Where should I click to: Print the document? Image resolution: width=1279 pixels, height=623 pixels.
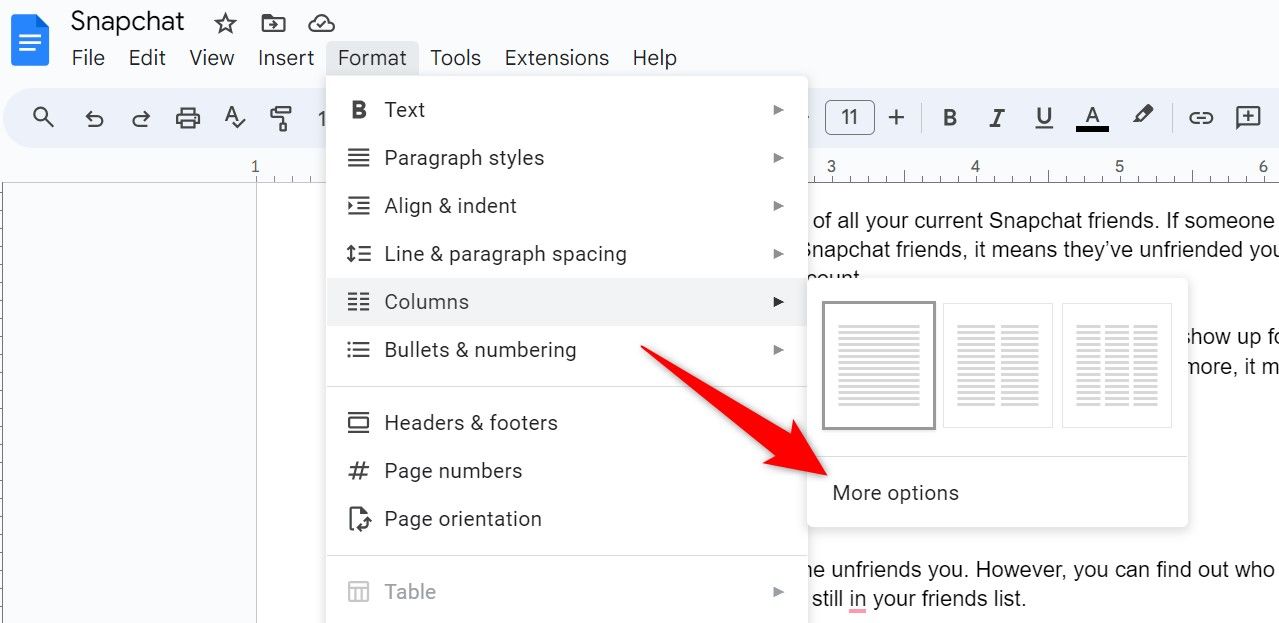coord(188,118)
